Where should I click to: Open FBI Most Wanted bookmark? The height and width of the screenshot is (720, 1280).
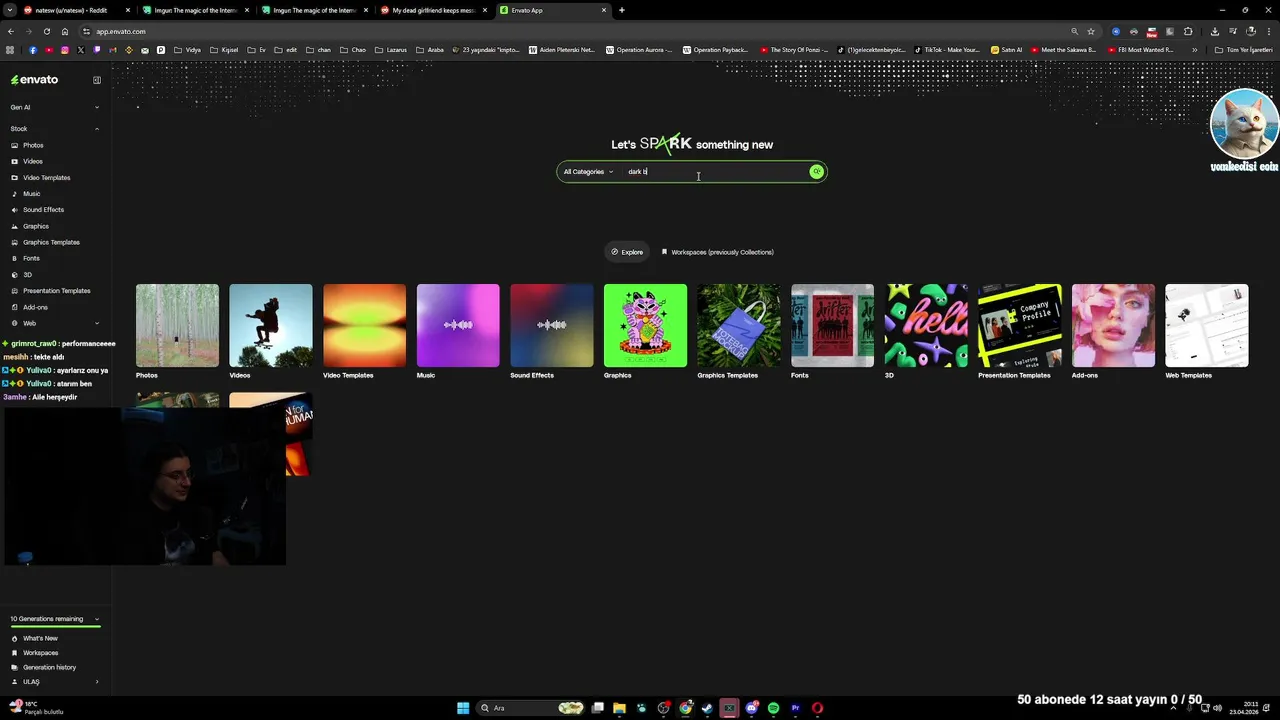[1141, 50]
